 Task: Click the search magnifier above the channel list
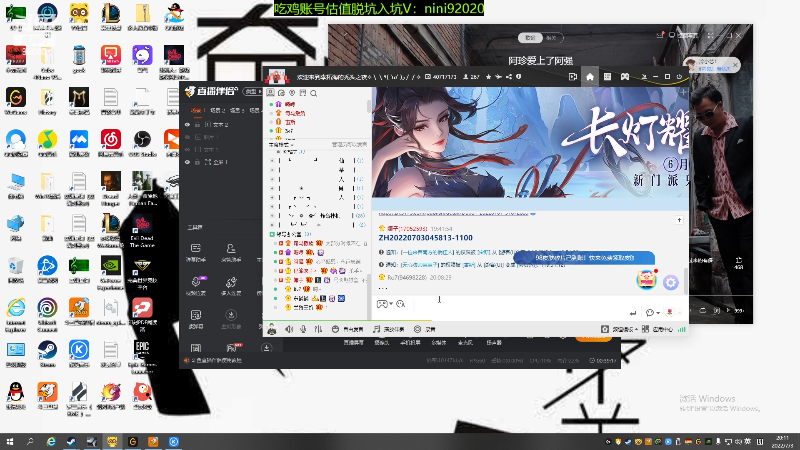click(314, 93)
